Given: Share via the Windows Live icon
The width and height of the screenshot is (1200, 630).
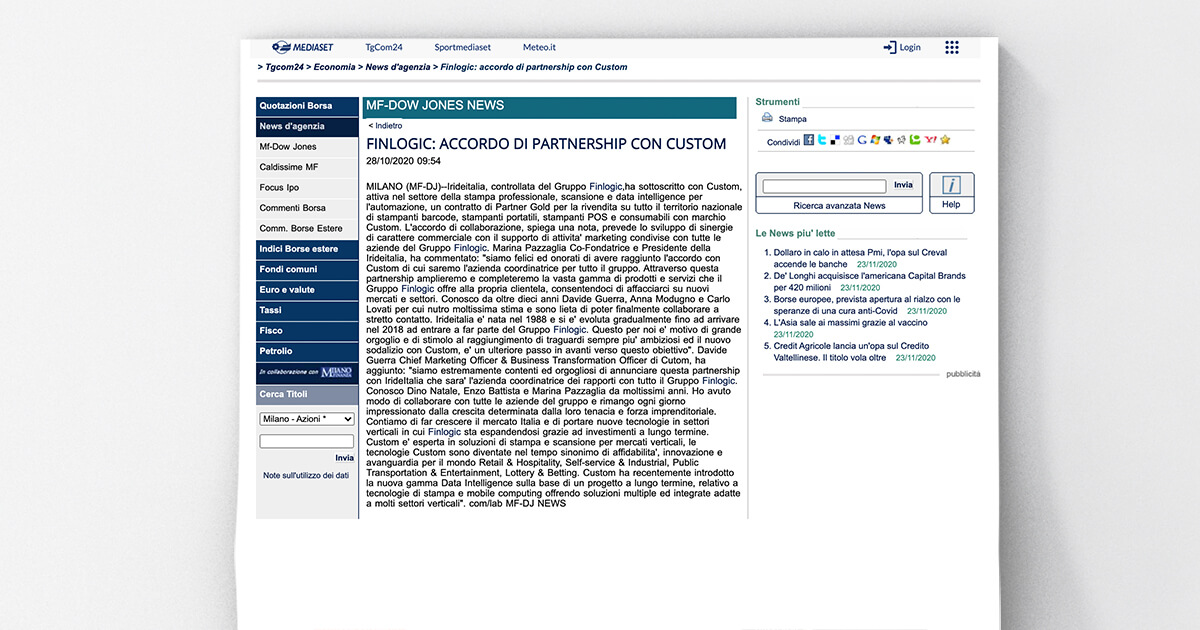Looking at the screenshot, I should click(x=875, y=140).
